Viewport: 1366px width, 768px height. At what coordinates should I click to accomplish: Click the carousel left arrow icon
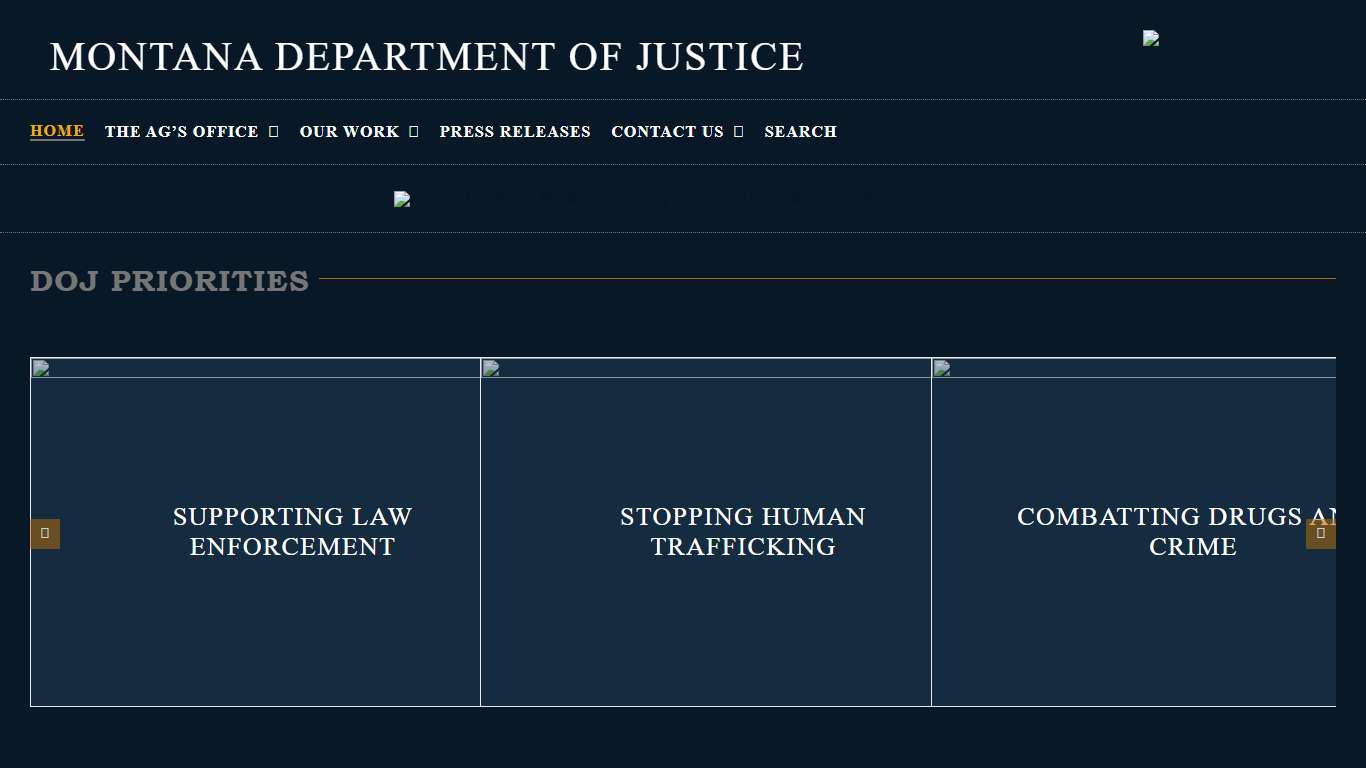[x=45, y=533]
